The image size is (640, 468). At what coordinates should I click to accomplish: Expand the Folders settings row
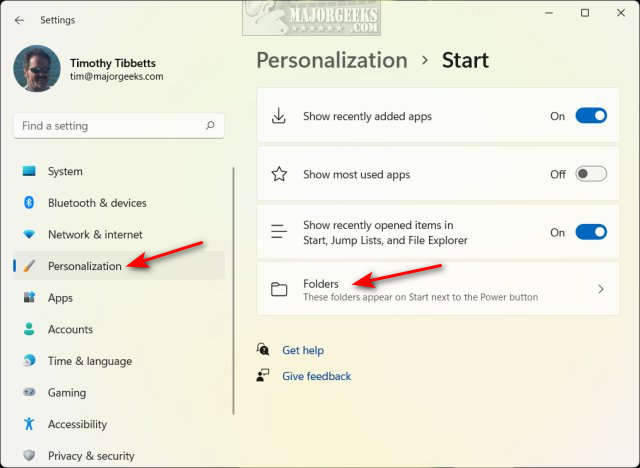pos(420,289)
